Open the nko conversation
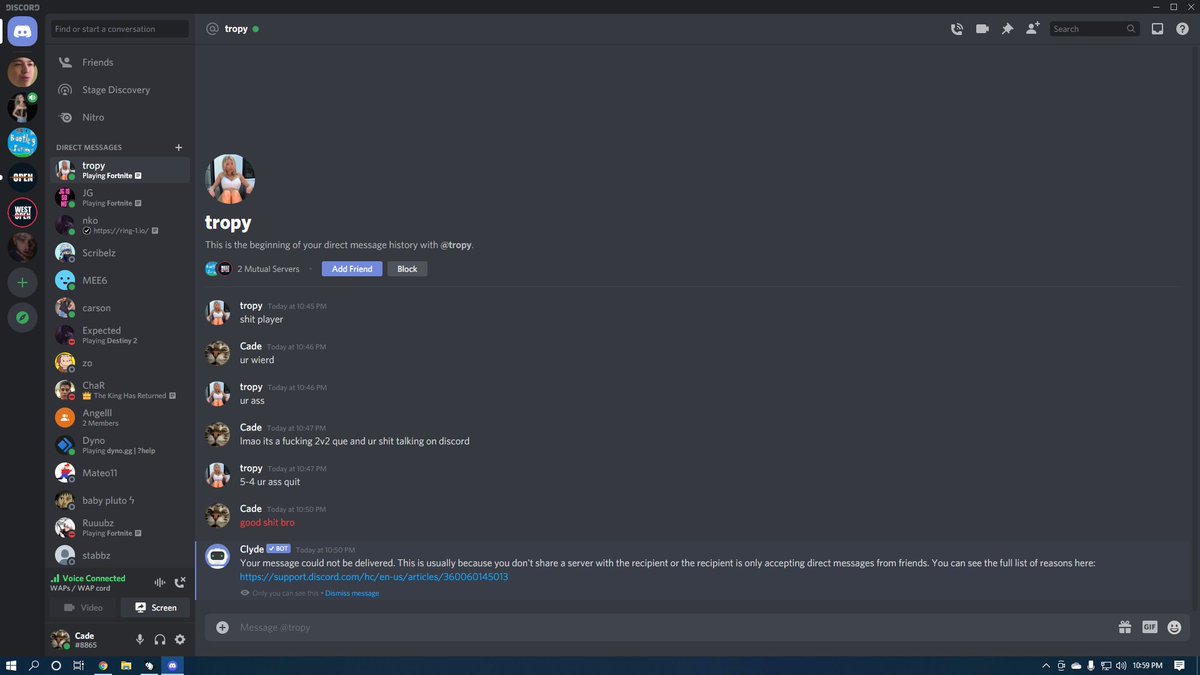Viewport: 1200px width, 675px height. coord(120,225)
